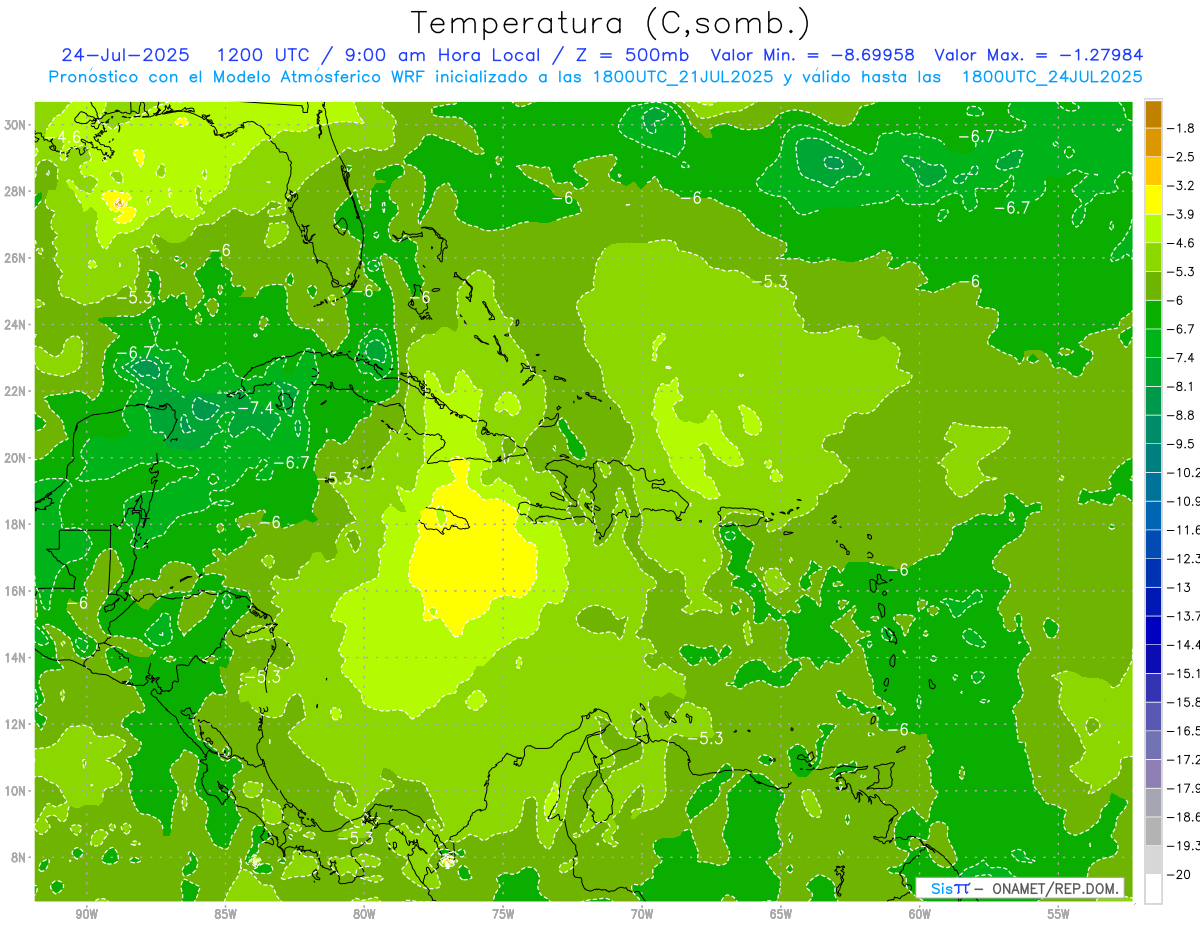Click the "80W" longitude axis label
This screenshot has height=927, width=1200.
coord(364,913)
